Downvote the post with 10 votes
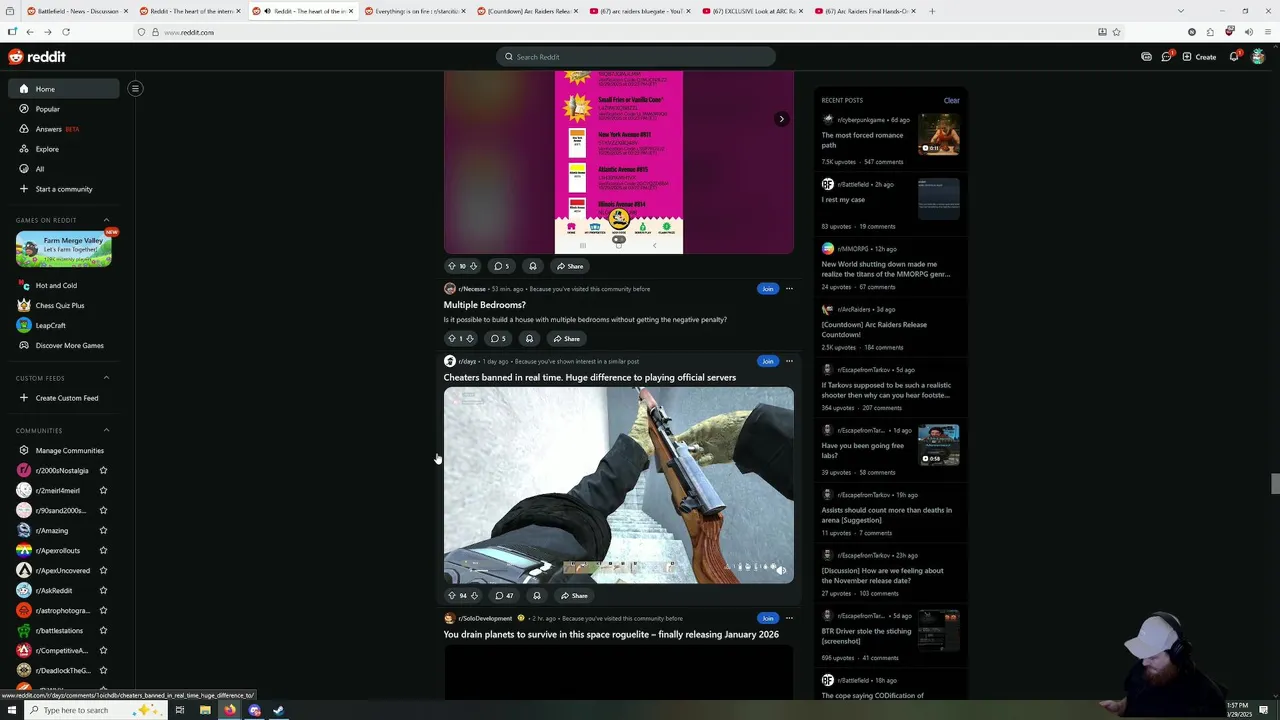This screenshot has width=1280, height=720. point(473,266)
